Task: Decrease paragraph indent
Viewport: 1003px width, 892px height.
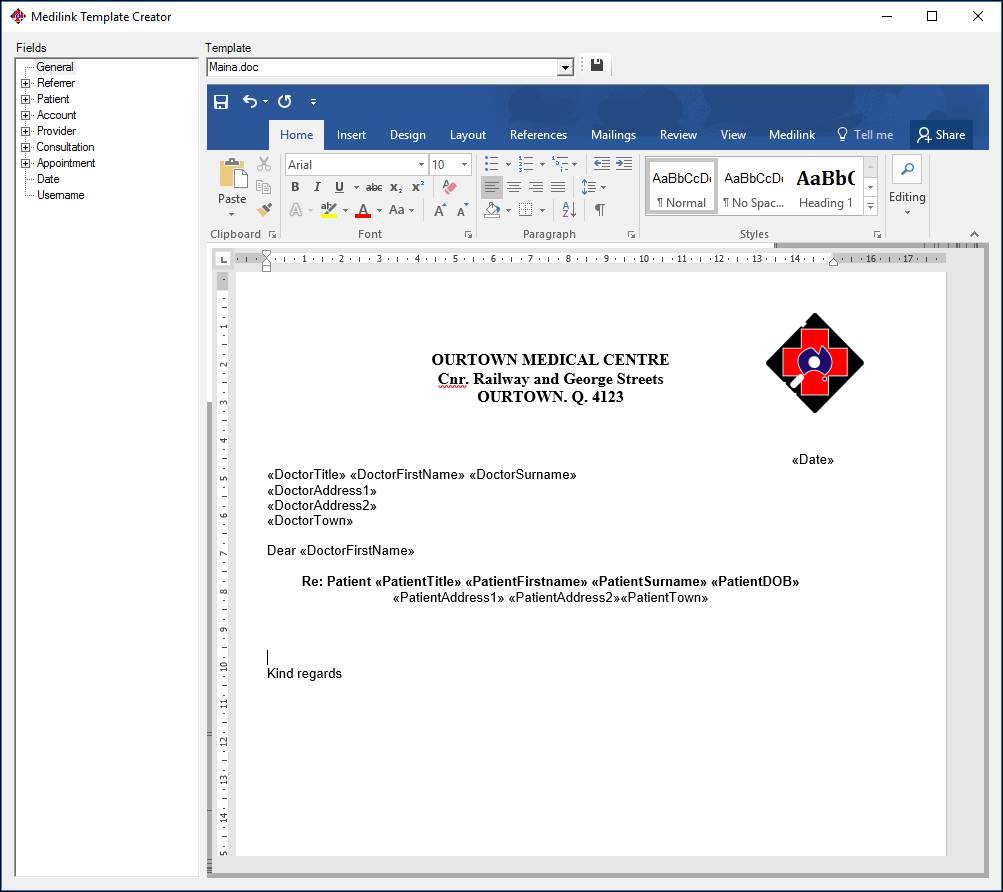Action: coord(602,164)
